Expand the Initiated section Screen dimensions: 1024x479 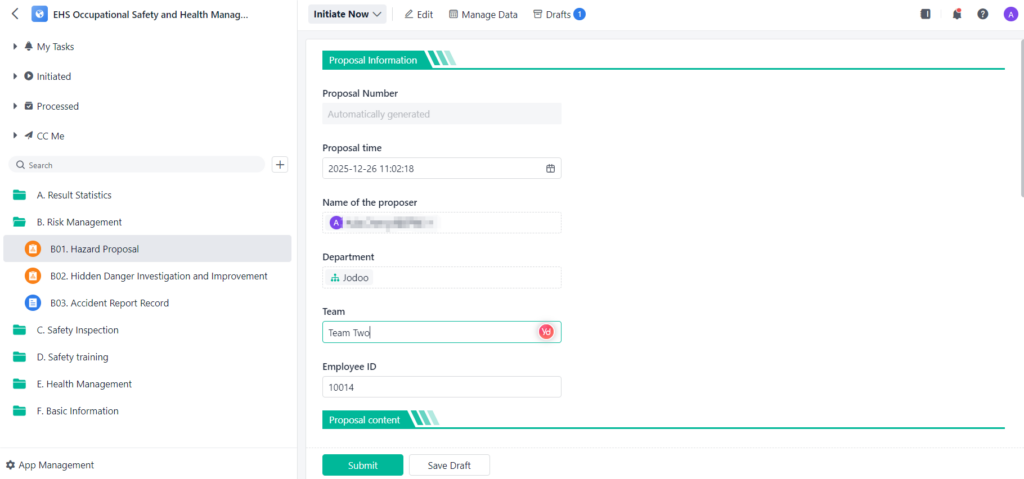point(15,76)
